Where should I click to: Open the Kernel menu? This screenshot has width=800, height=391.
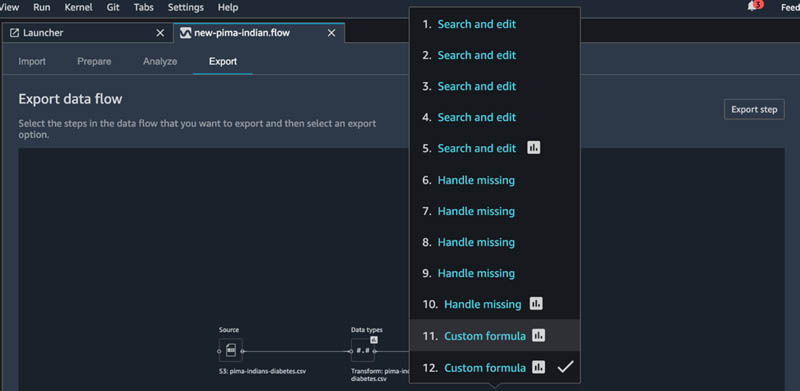click(78, 8)
